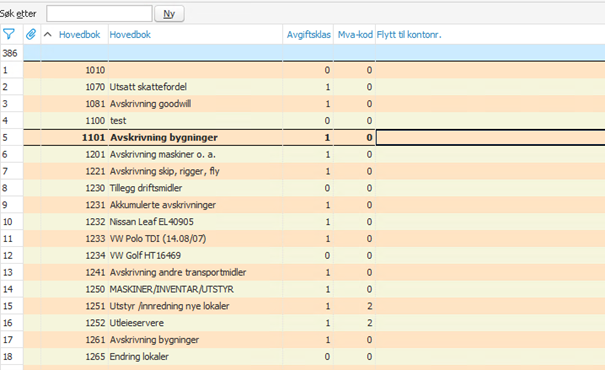Click Avgiftsklas value 0 for VW Golf row

tap(327, 255)
